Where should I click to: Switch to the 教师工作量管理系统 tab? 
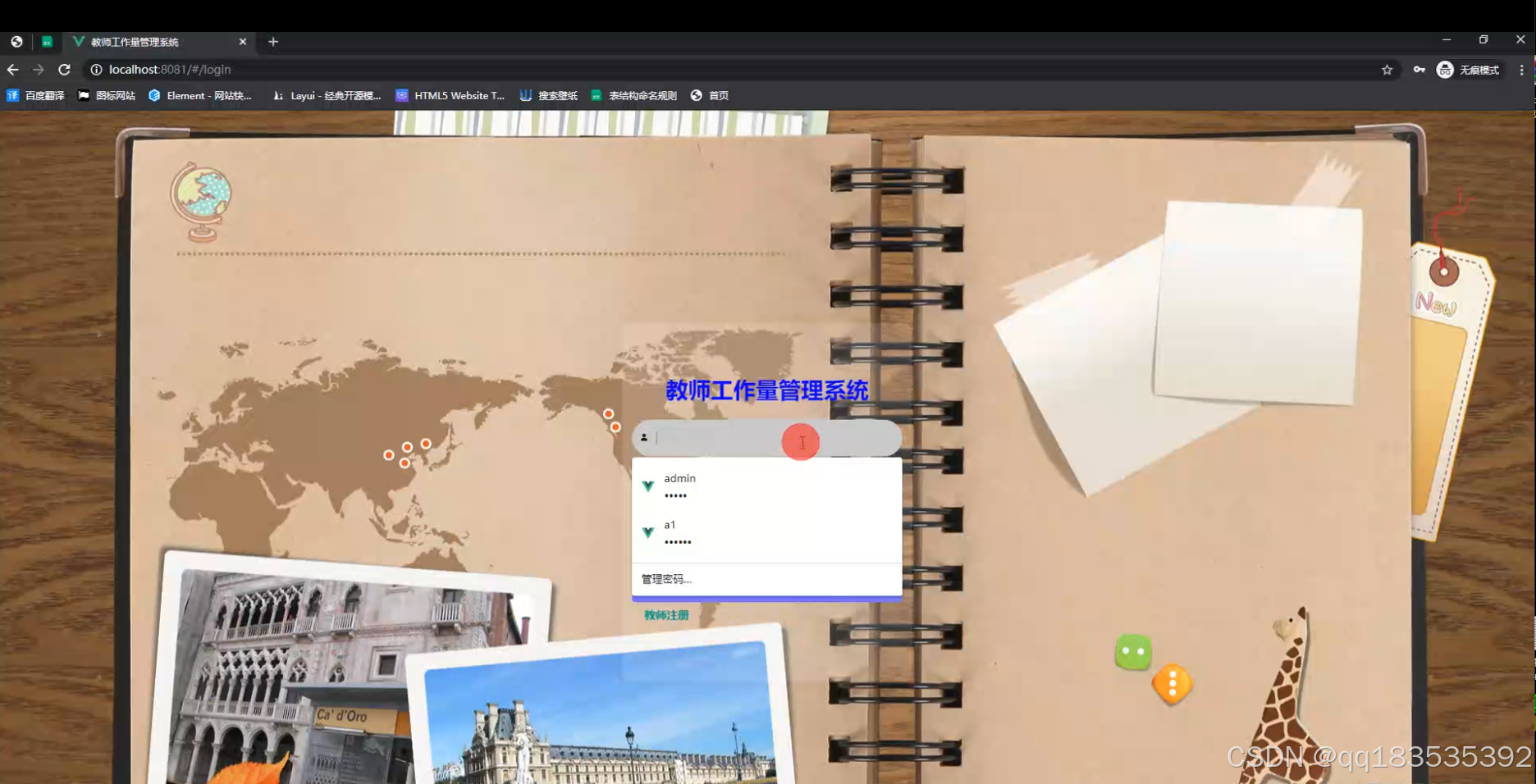159,42
